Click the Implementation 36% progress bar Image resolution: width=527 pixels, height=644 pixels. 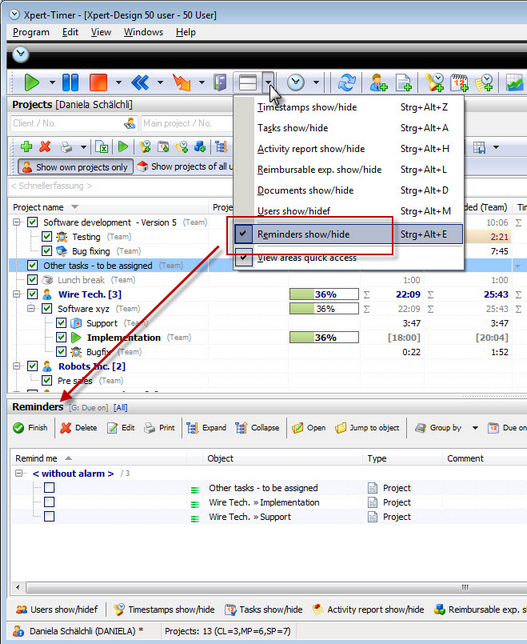324,338
